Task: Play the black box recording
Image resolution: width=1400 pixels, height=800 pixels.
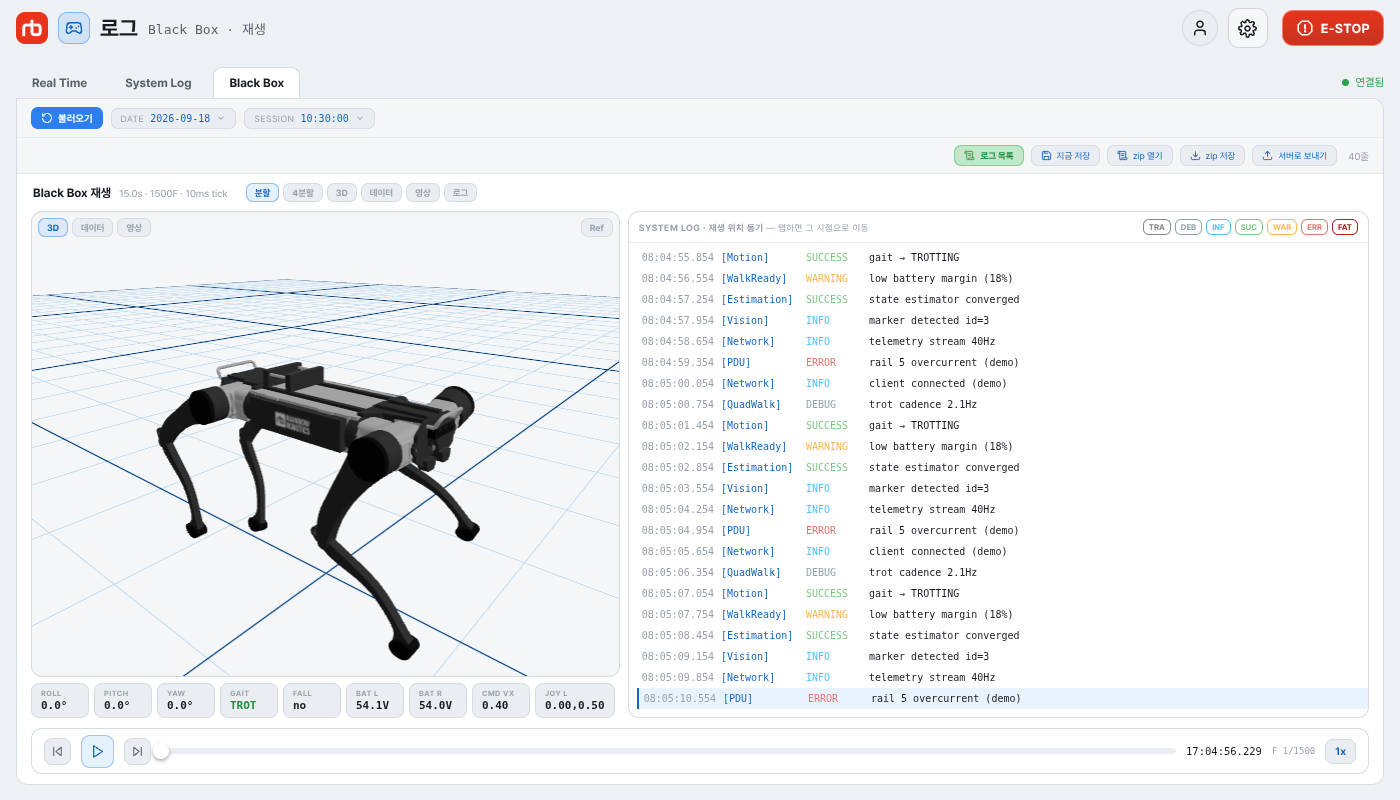Action: (97, 751)
